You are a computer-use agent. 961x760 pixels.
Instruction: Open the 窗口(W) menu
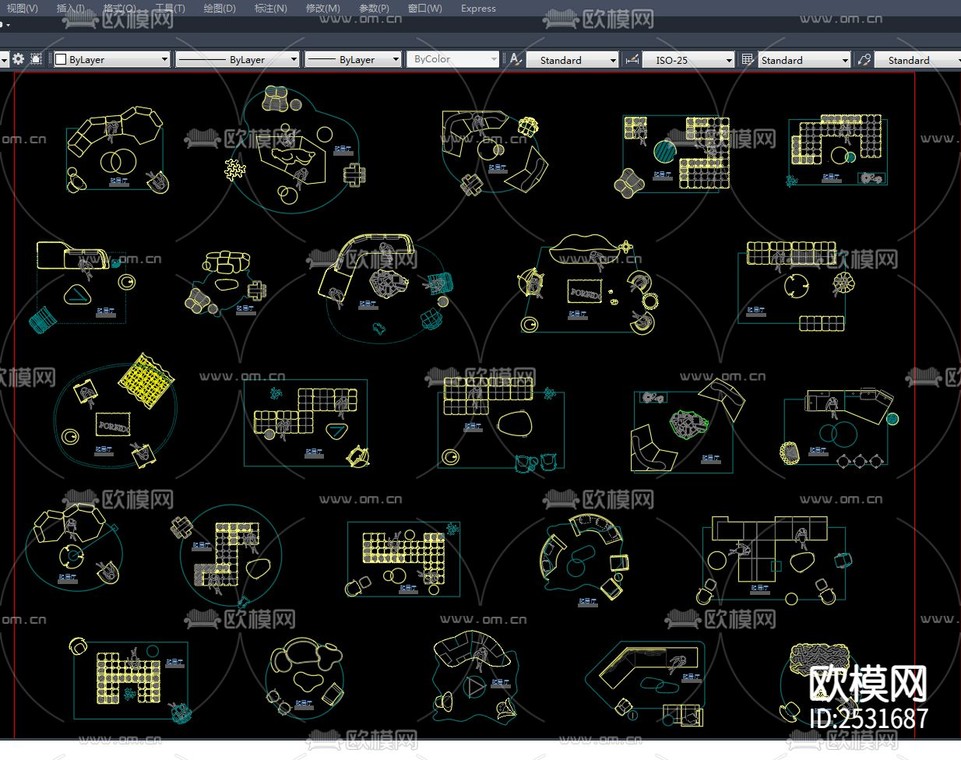425,8
